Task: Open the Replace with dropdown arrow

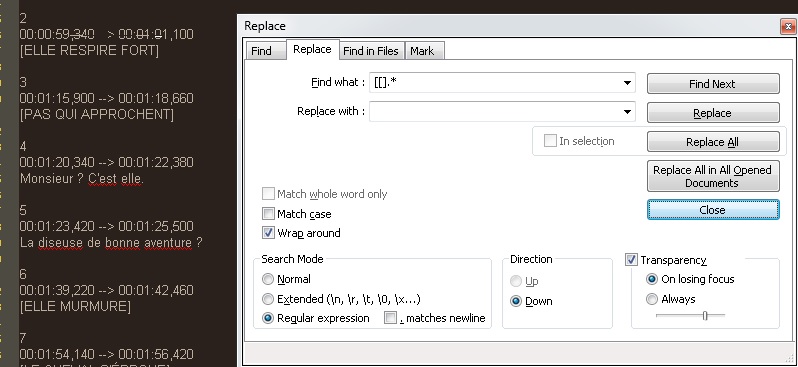Action: pos(628,111)
